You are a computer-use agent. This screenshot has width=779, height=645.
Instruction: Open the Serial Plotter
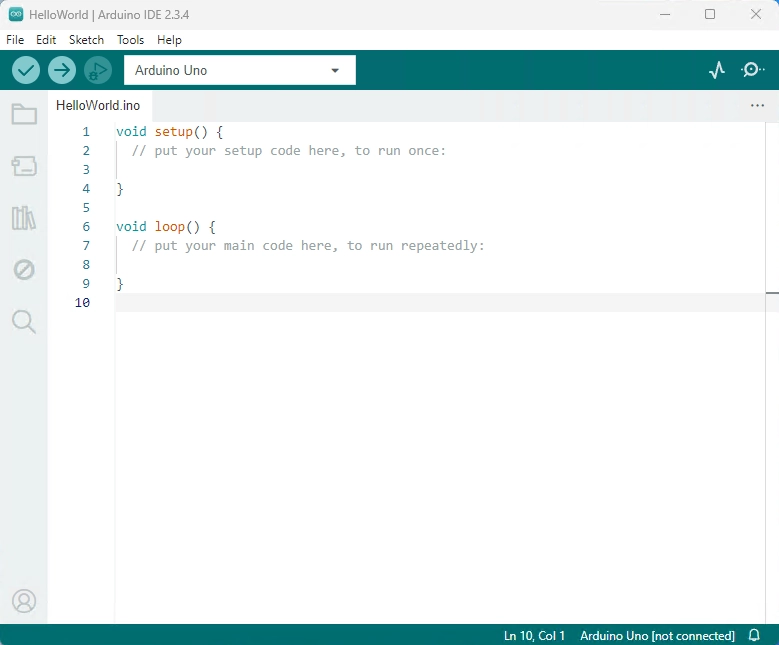point(717,70)
